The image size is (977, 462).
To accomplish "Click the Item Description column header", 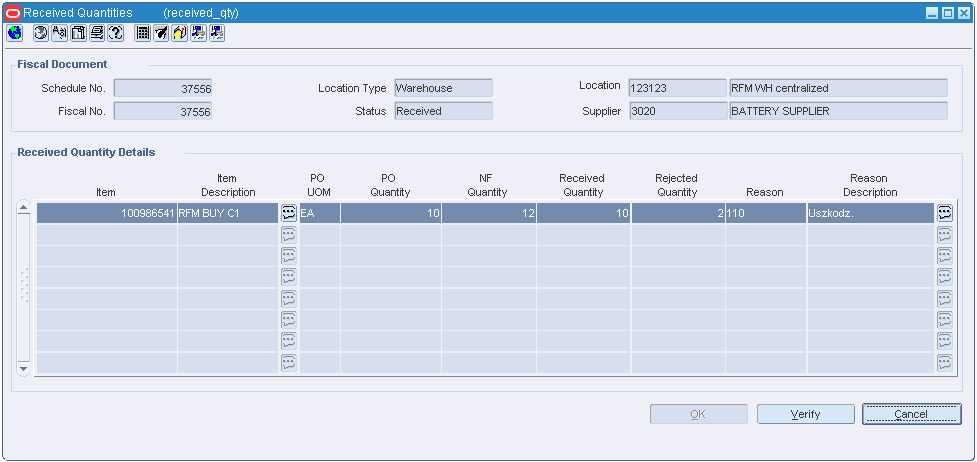I will [x=228, y=185].
